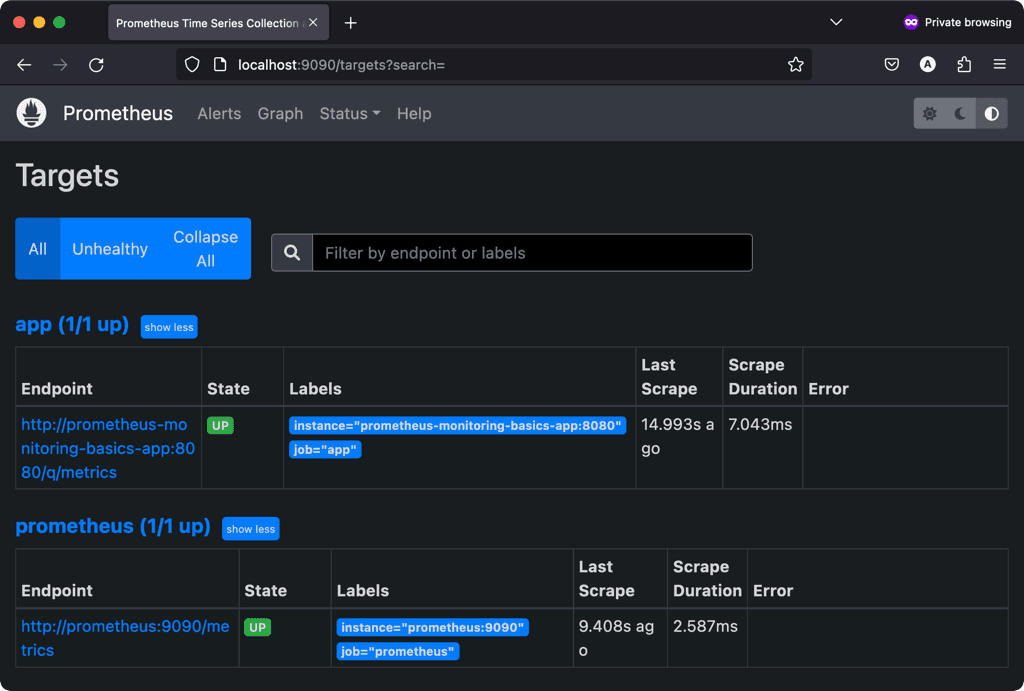Open the Pocket save icon

coord(891,64)
